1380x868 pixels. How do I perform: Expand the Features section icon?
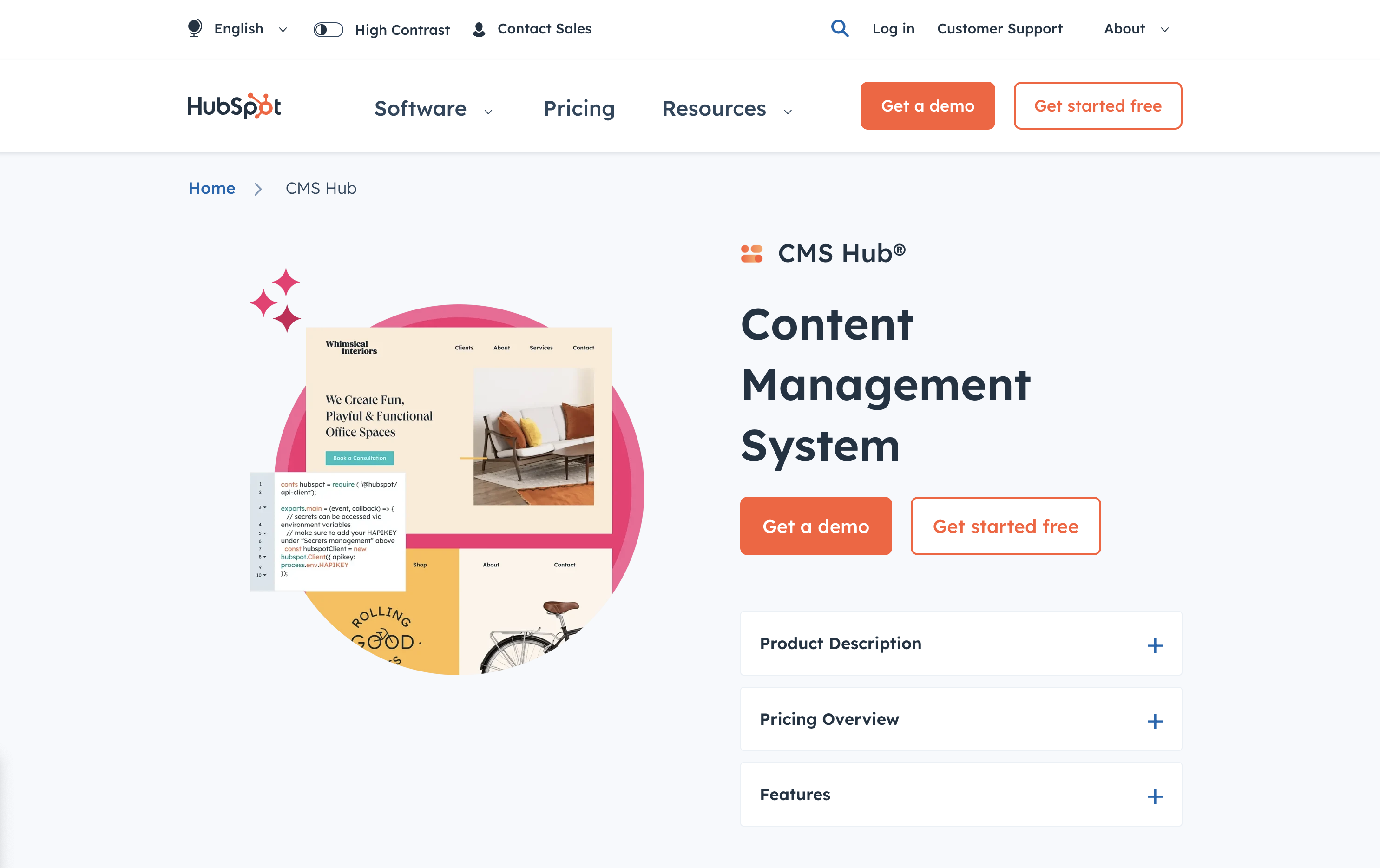coord(1155,795)
